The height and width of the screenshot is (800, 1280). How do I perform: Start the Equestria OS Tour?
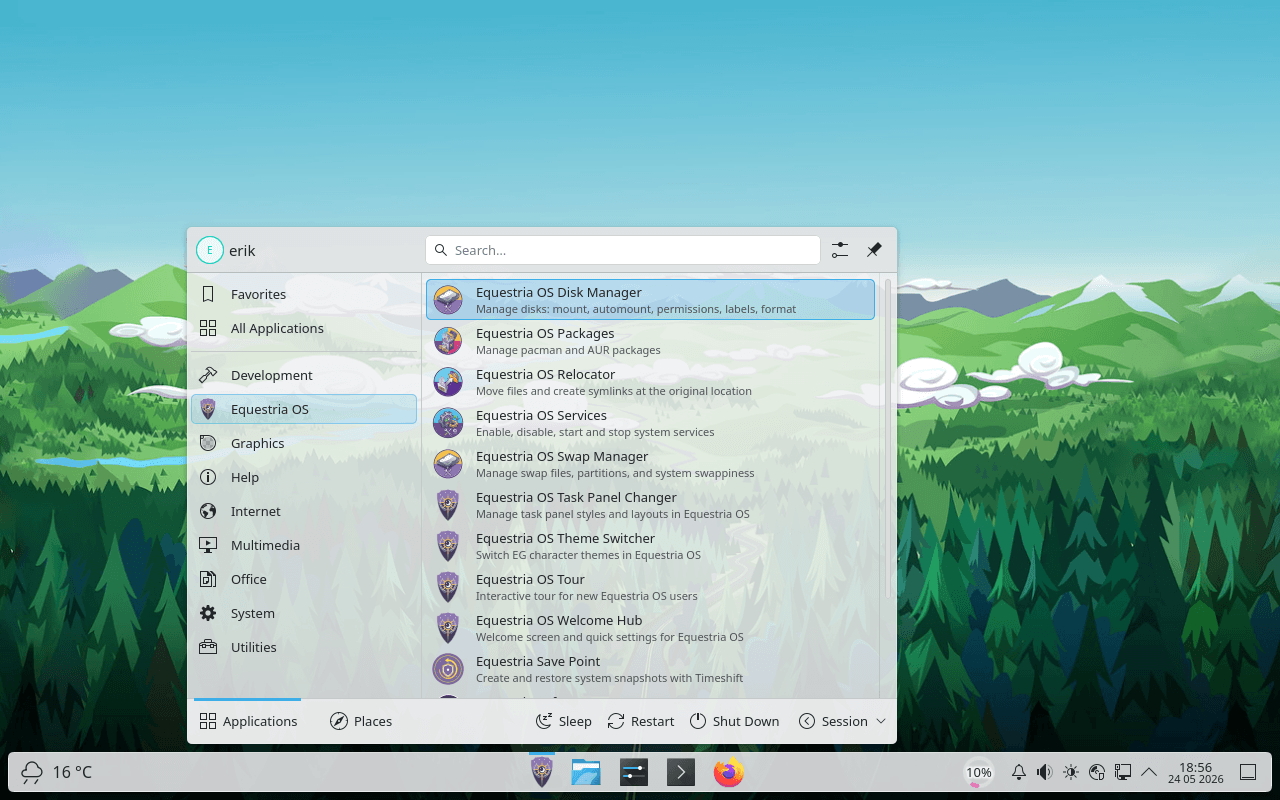(650, 587)
